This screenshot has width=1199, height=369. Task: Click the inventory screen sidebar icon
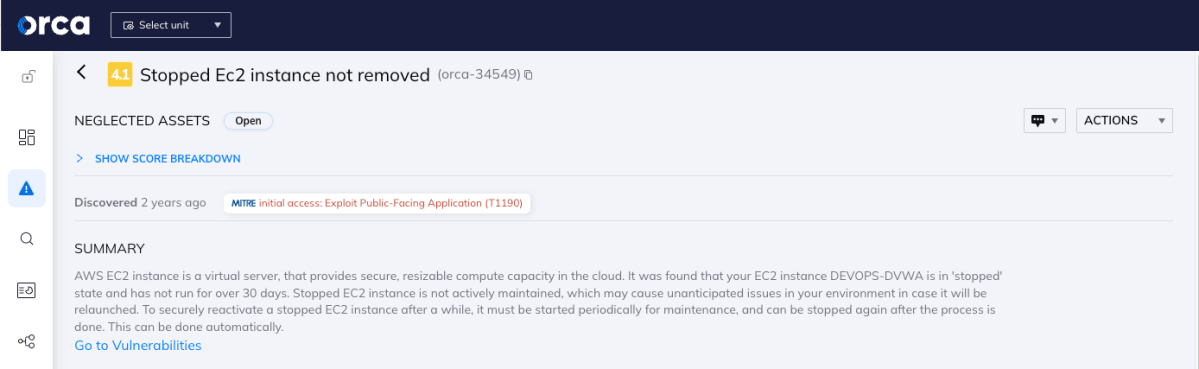pyautogui.click(x=27, y=290)
